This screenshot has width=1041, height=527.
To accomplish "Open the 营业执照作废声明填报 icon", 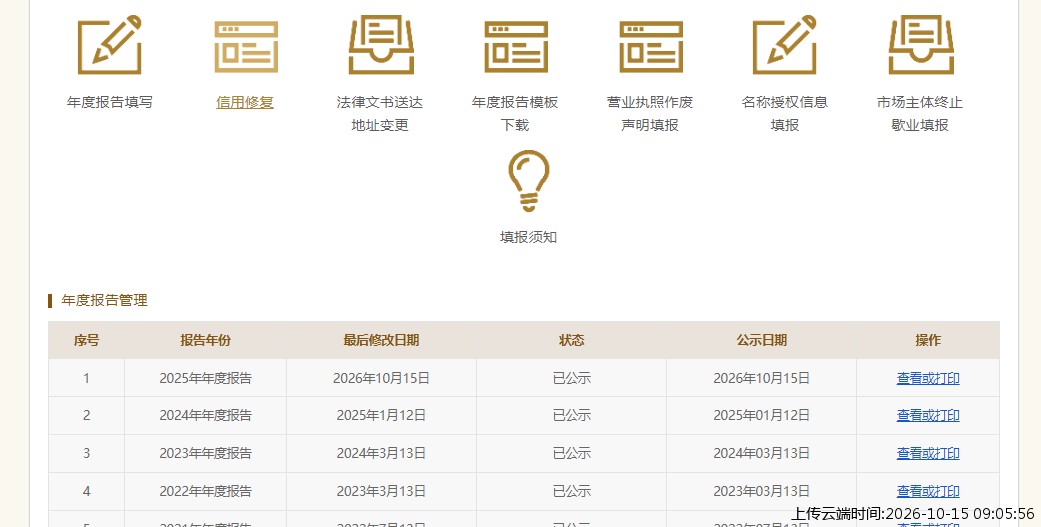I will tap(651, 46).
